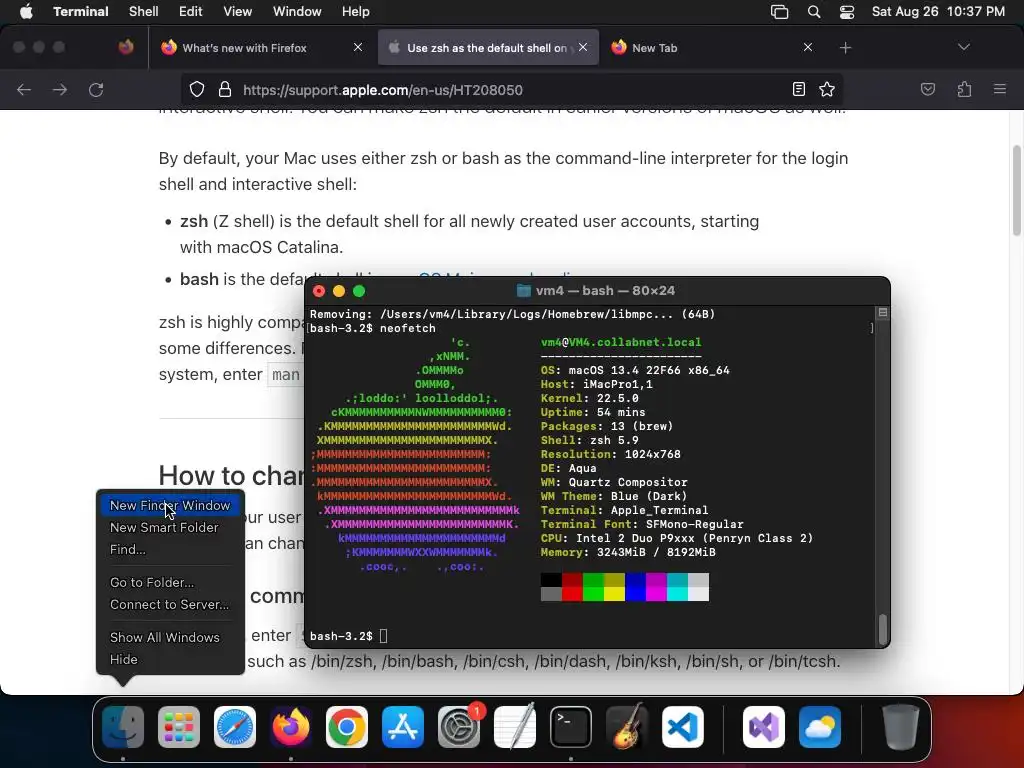Choose New Smart Folder

coord(170,528)
